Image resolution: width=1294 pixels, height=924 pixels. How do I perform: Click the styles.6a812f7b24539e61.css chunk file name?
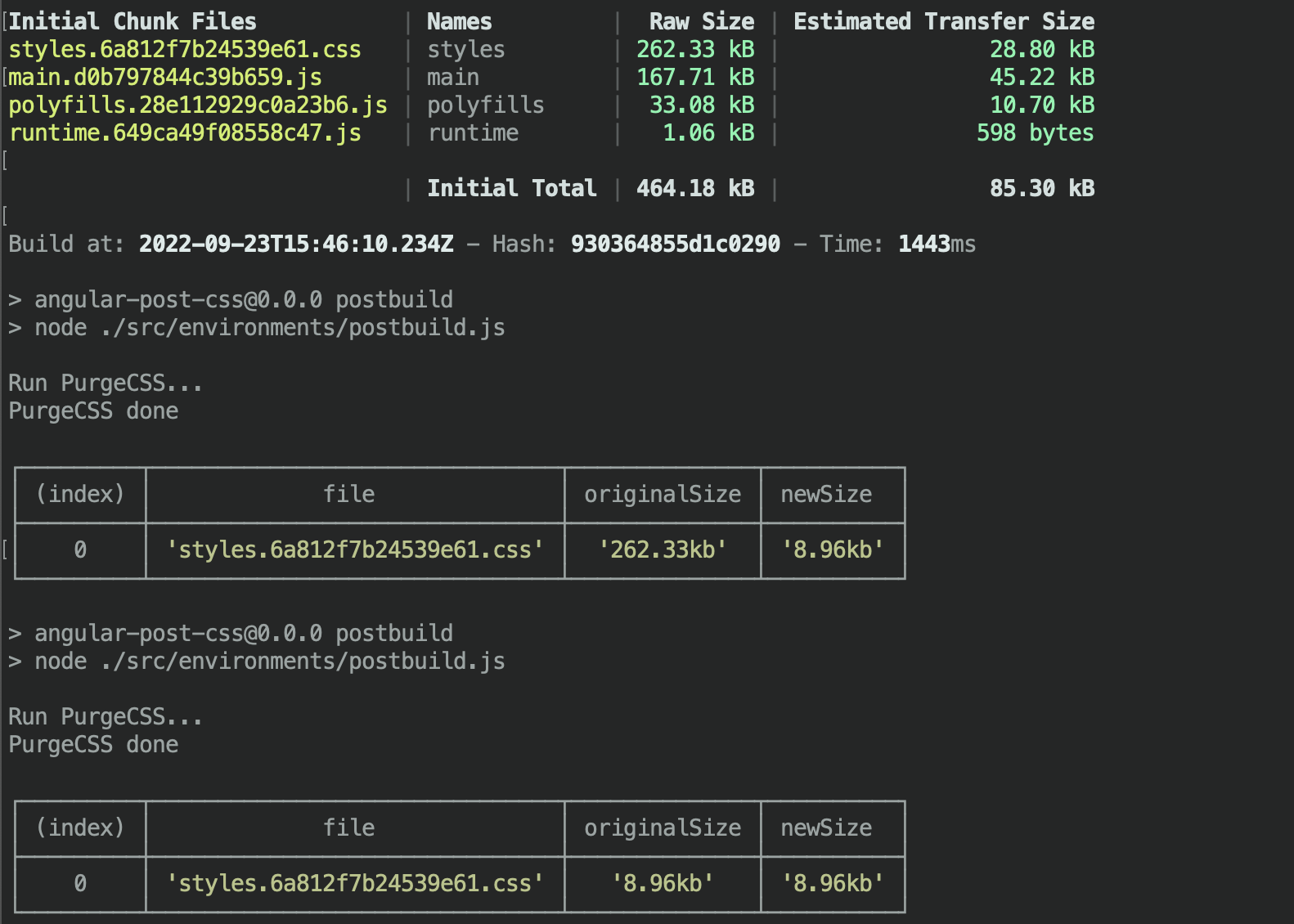click(185, 50)
